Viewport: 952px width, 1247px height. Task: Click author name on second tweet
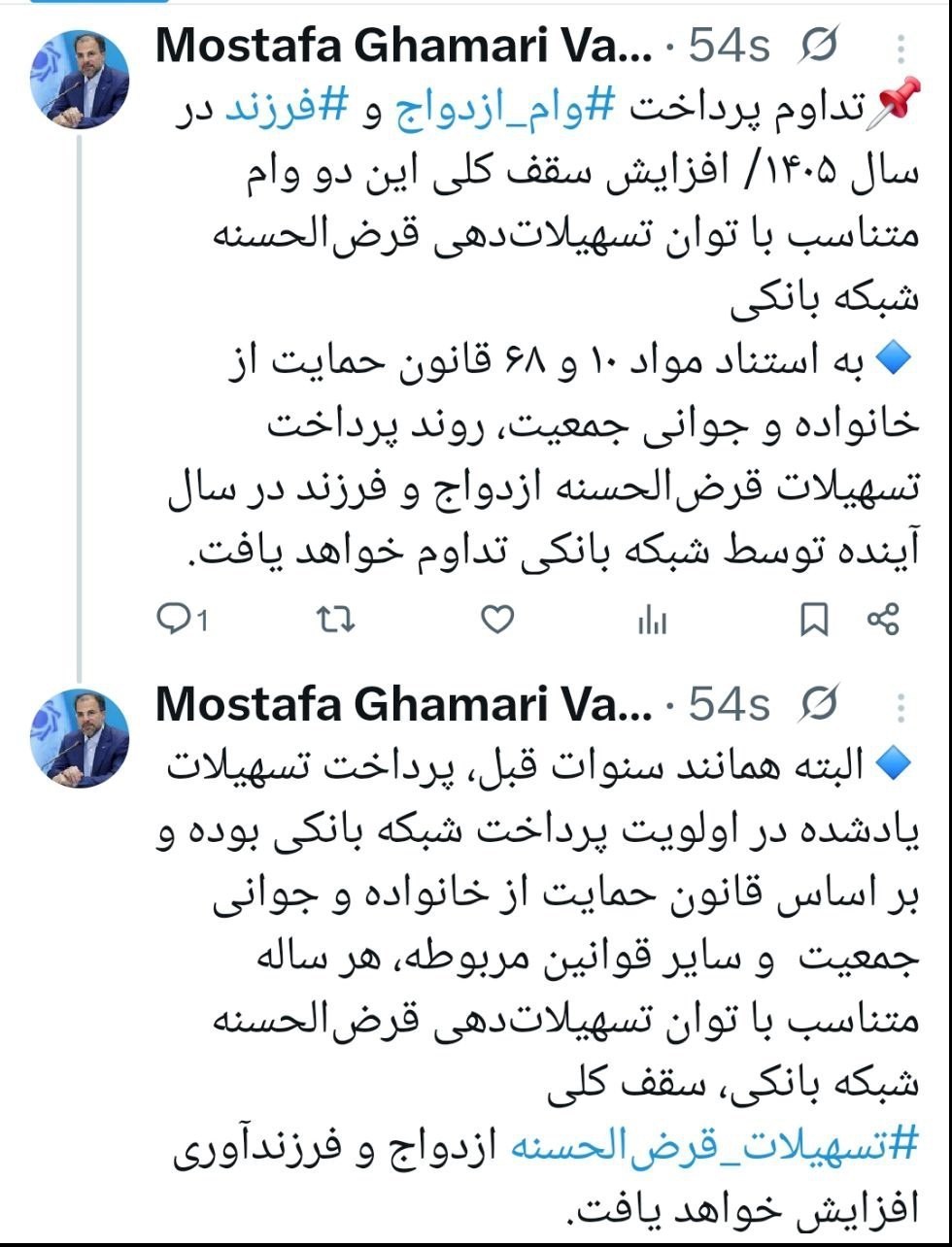click(403, 704)
